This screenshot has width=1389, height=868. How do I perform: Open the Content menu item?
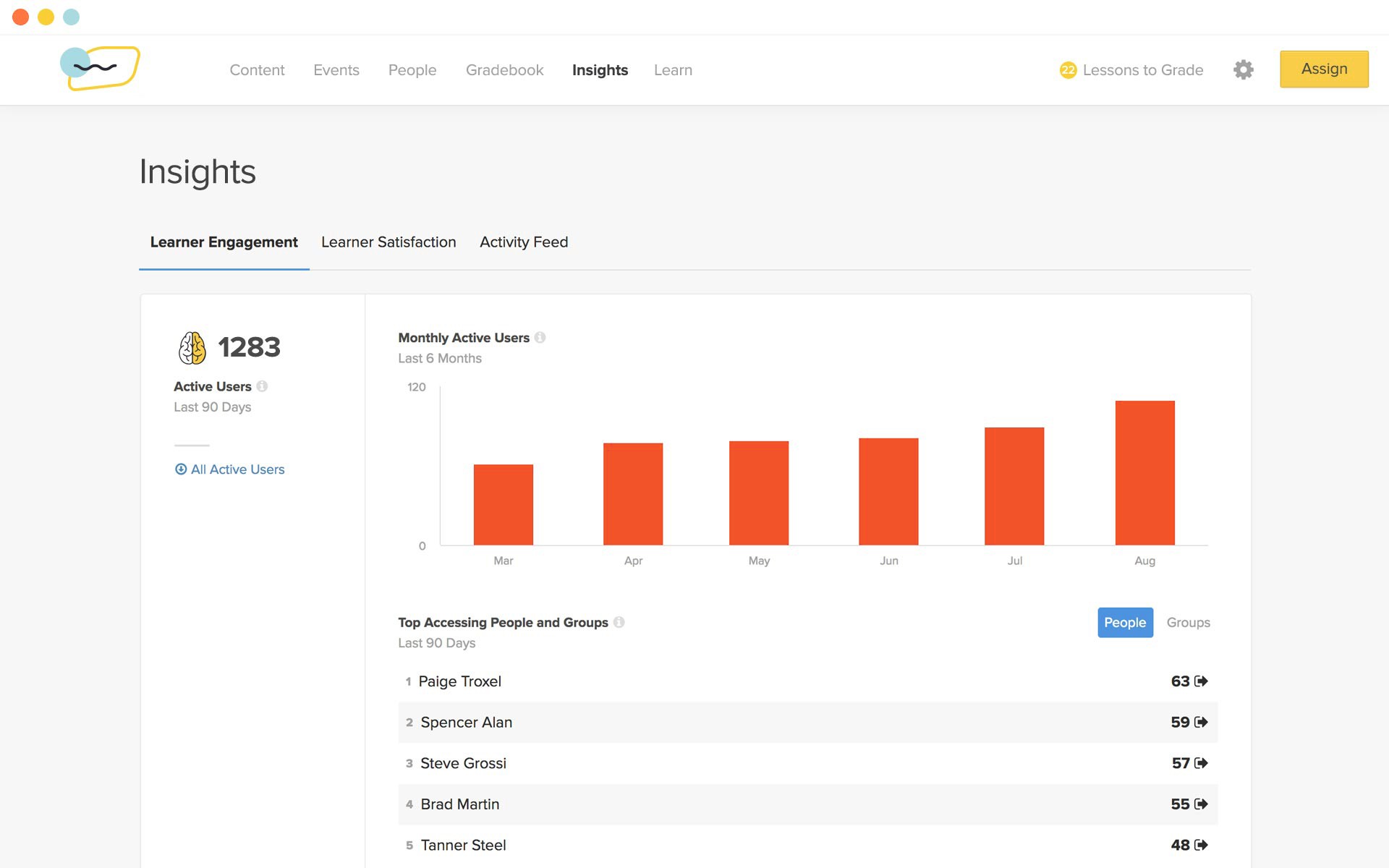tap(257, 69)
